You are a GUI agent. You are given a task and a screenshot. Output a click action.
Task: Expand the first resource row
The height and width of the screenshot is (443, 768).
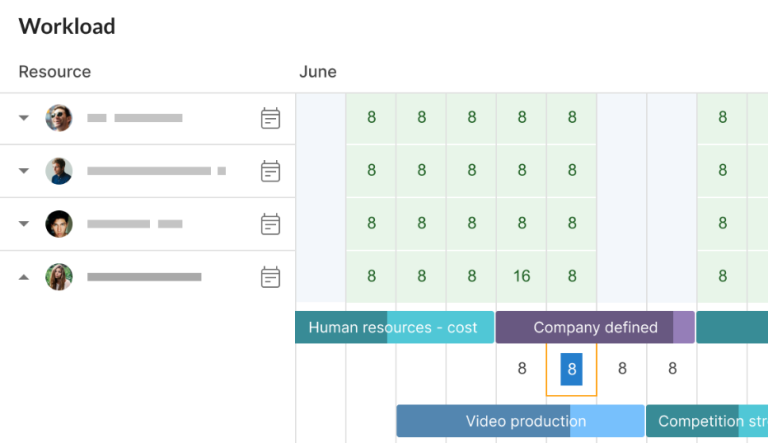[x=24, y=118]
